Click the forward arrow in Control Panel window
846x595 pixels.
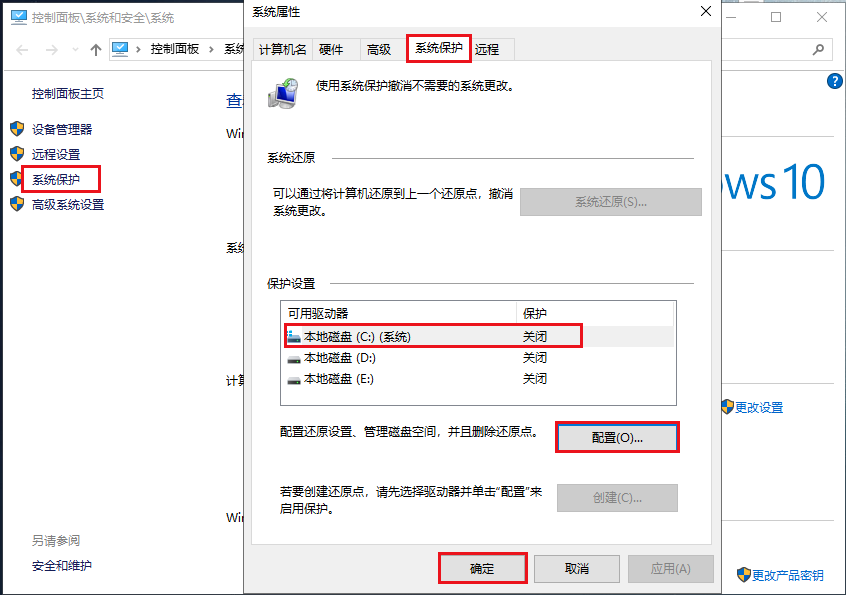click(x=52, y=50)
